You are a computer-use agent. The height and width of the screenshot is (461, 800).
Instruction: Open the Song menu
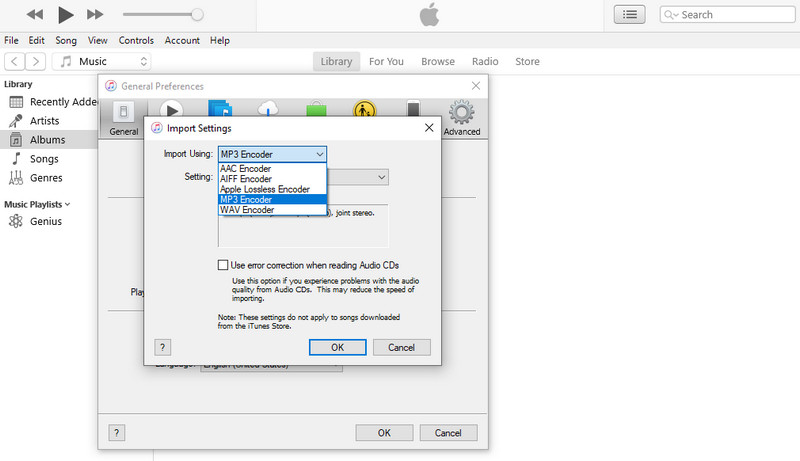pos(66,40)
